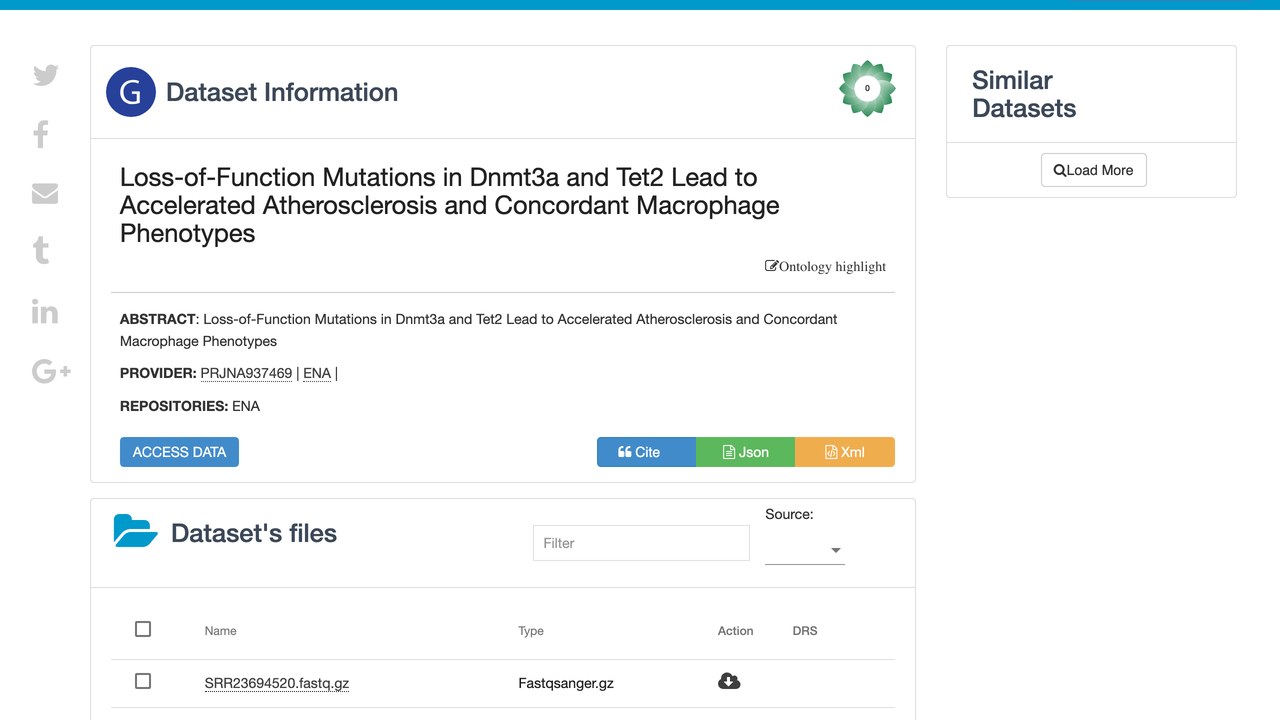Click the Similar Datasets heading
Image resolution: width=1280 pixels, height=720 pixels.
pos(1024,94)
